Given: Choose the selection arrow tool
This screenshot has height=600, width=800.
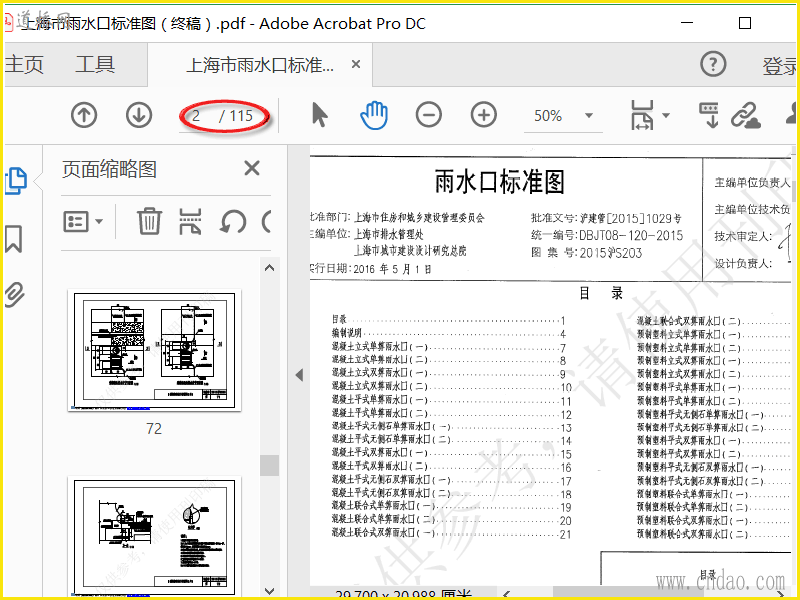Looking at the screenshot, I should pos(319,114).
